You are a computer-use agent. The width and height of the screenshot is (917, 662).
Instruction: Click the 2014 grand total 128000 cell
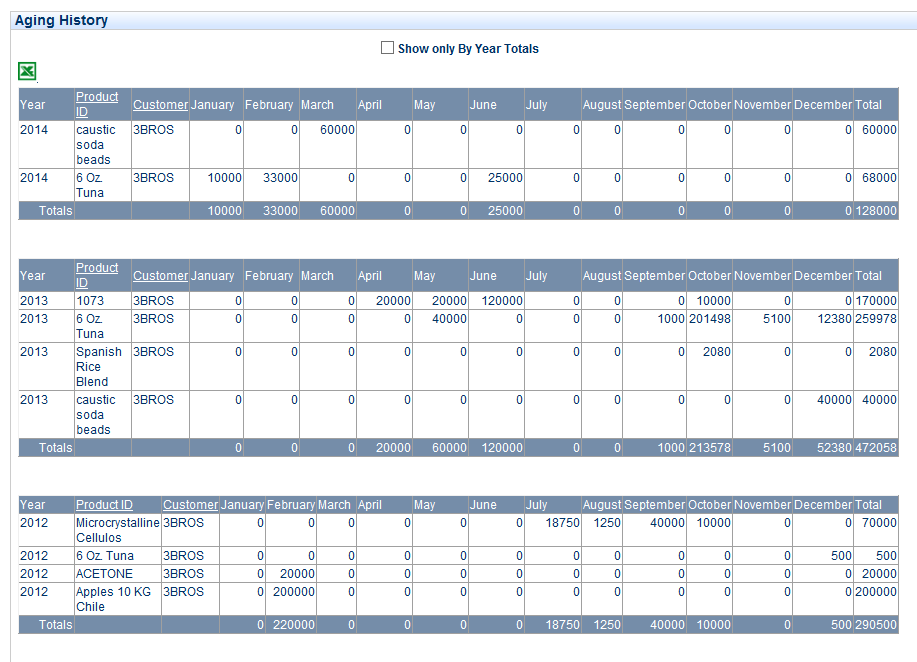tap(876, 211)
